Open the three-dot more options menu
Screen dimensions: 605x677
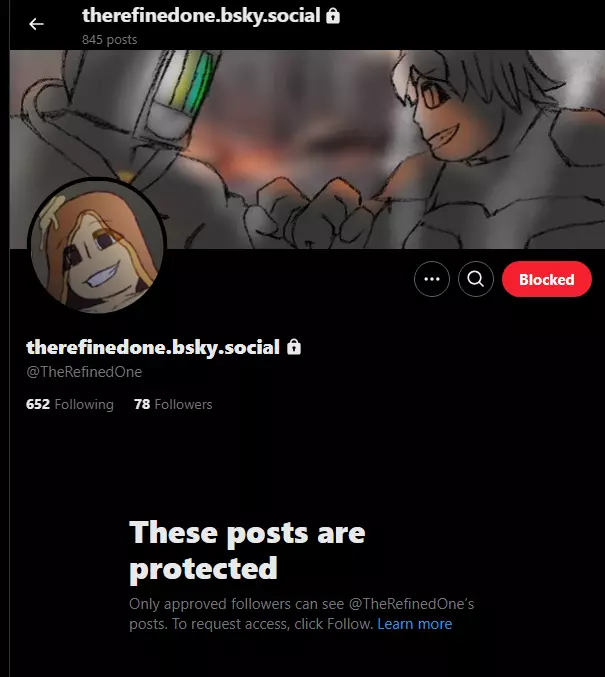click(432, 279)
